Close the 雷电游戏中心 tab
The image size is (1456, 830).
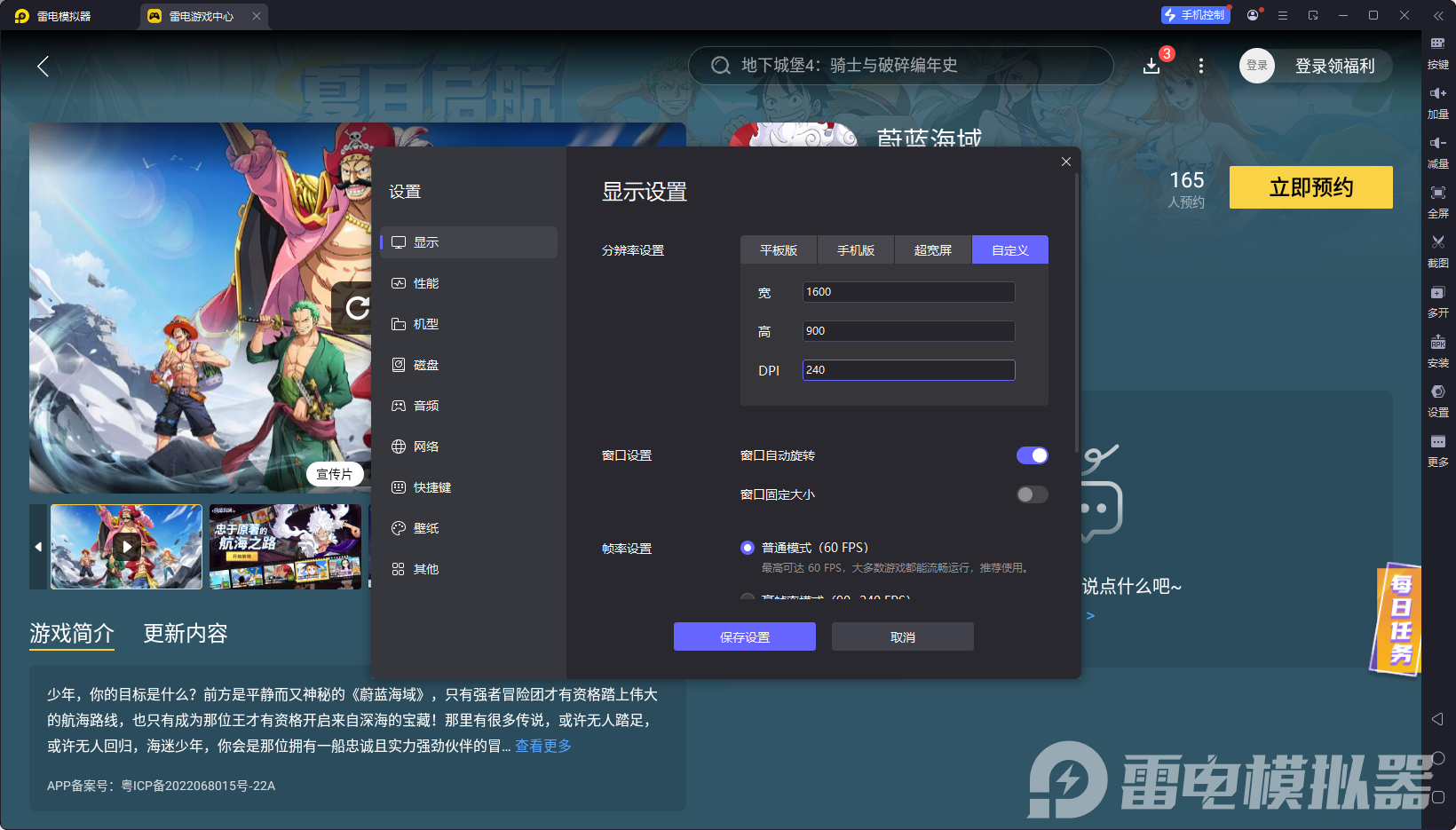coord(257,16)
